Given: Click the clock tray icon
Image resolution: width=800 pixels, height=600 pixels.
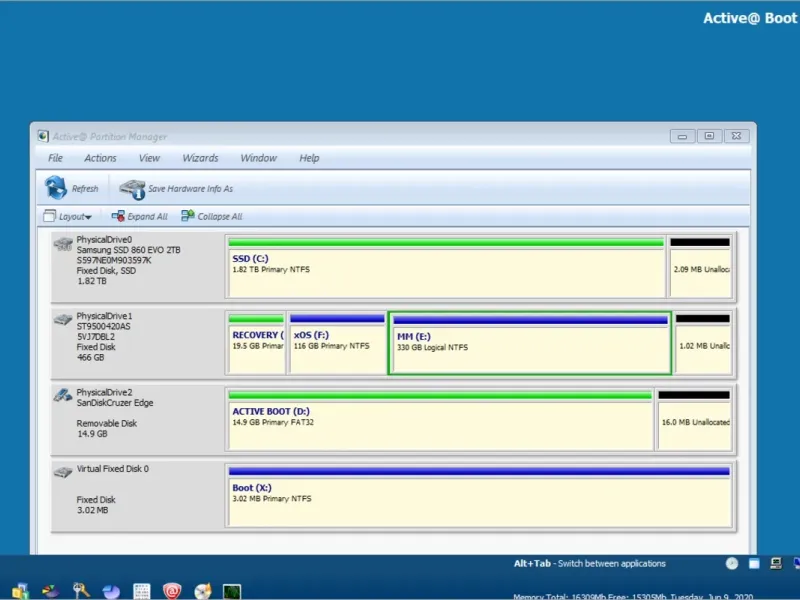Looking at the screenshot, I should click(732, 563).
